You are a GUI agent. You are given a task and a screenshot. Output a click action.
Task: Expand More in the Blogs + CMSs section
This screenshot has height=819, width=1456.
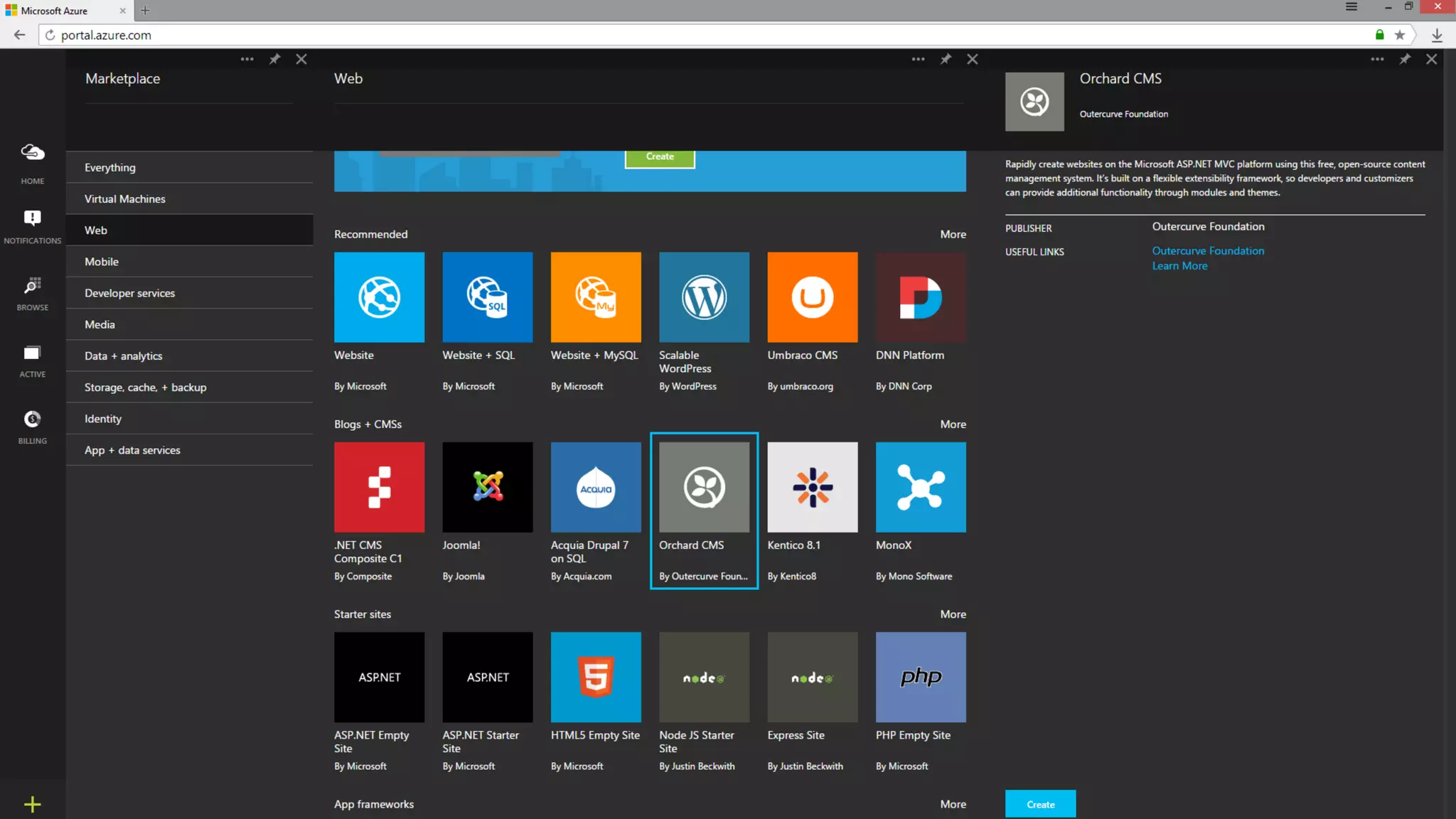coord(953,424)
